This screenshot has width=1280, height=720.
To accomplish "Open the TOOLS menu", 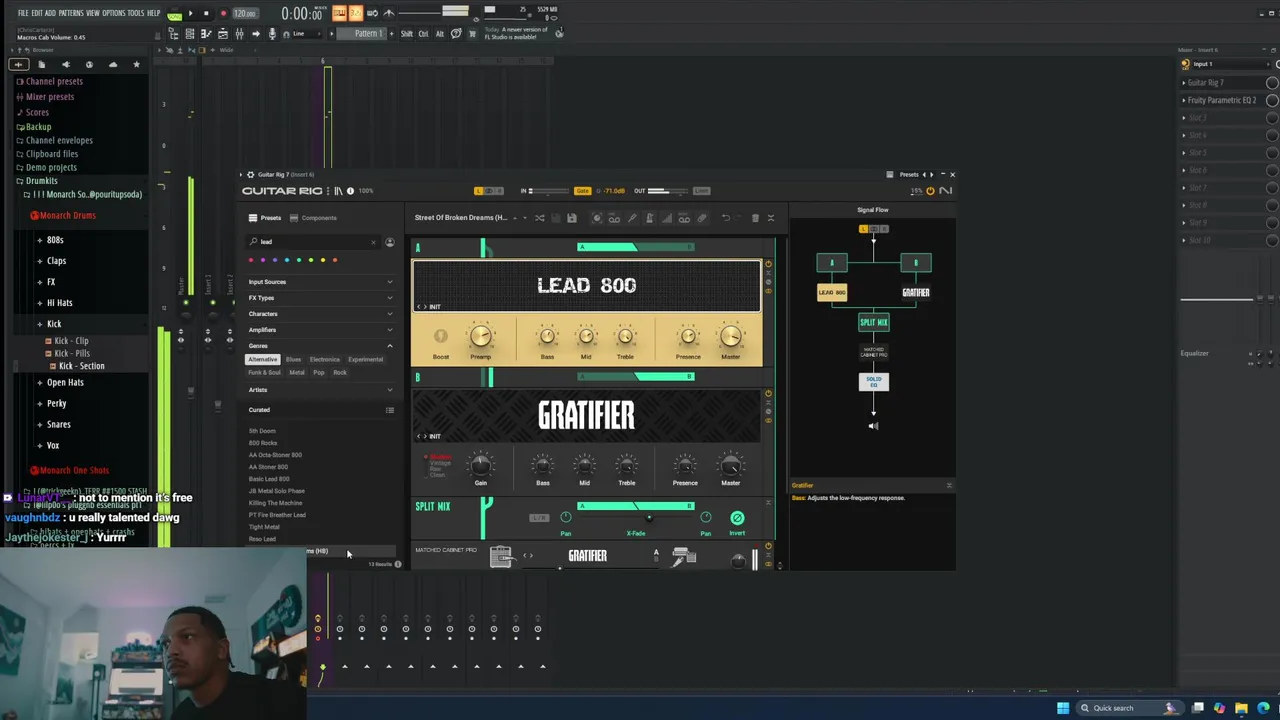I will pyautogui.click(x=136, y=13).
